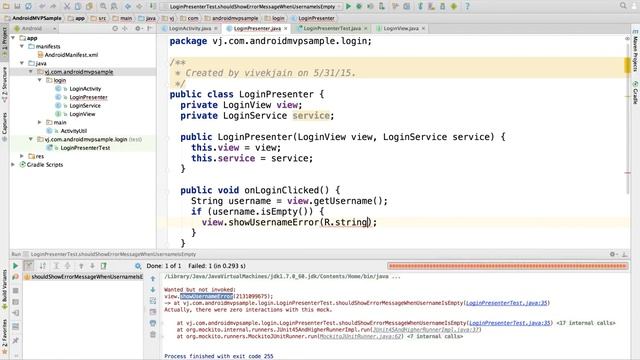Toggle the Hide Passed tests button

pos(29,266)
